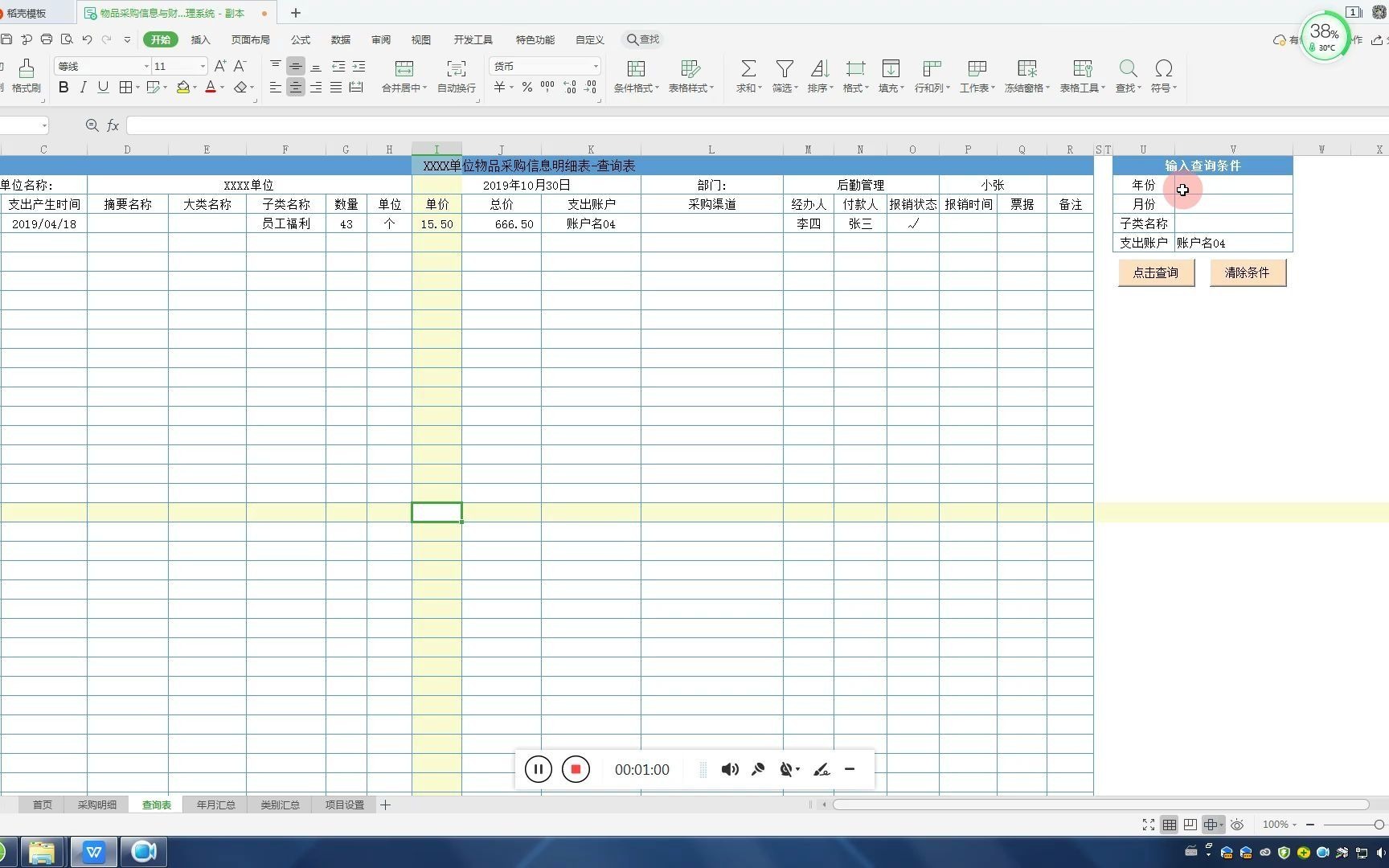Open the number format 货币 dropdown
The width and height of the screenshot is (1389, 868).
[x=596, y=66]
